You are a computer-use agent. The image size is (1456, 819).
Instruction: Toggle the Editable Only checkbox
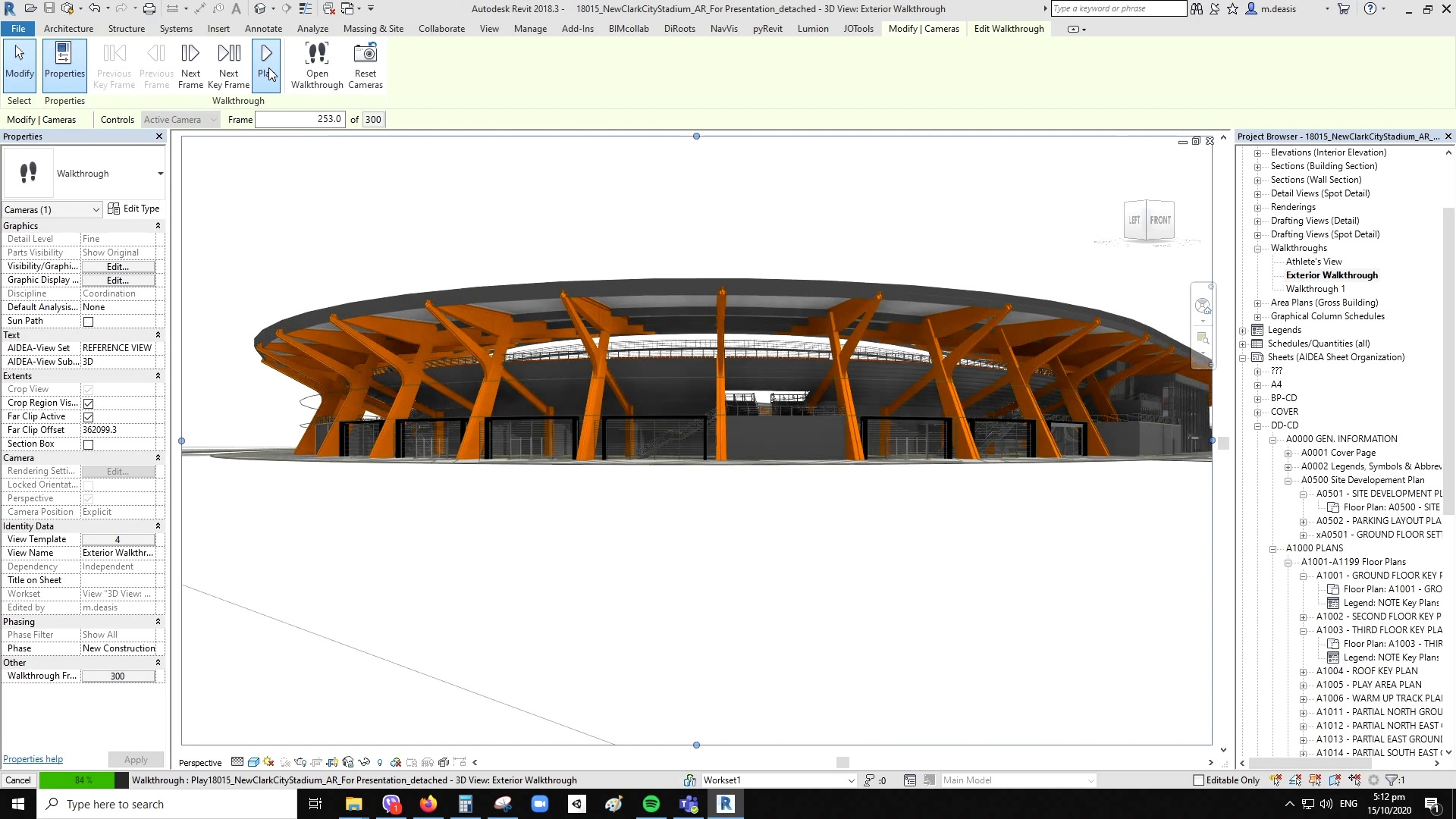(1198, 780)
